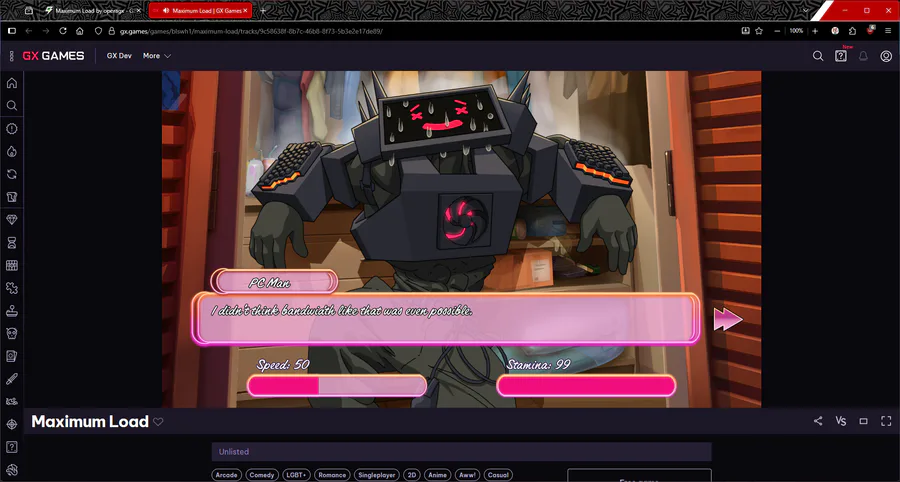
Task: Toggle the browser sidebar panel button
Action: (11, 31)
